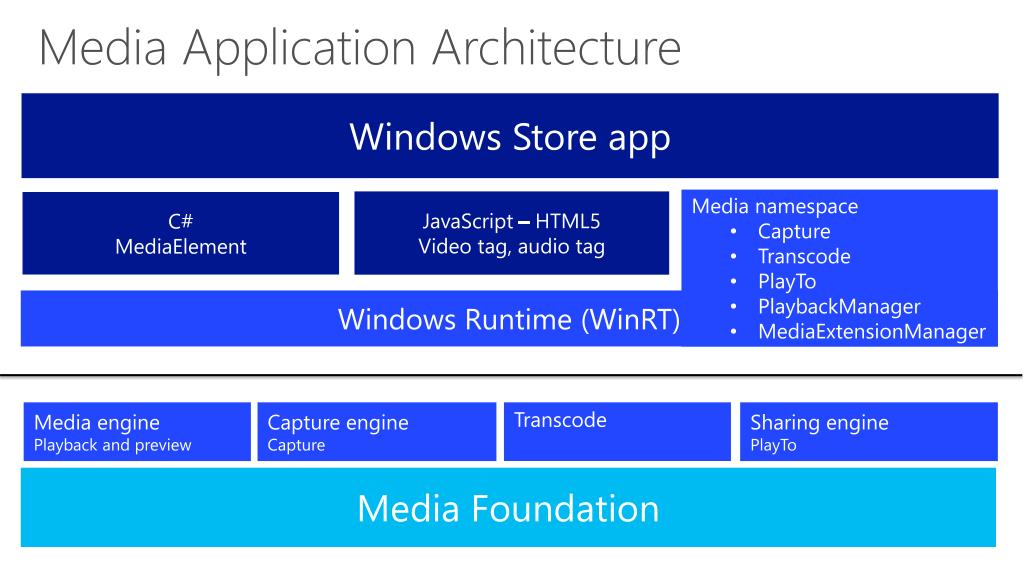Click the Media engine box
Image resolution: width=1023 pixels, height=575 pixels.
tap(137, 431)
